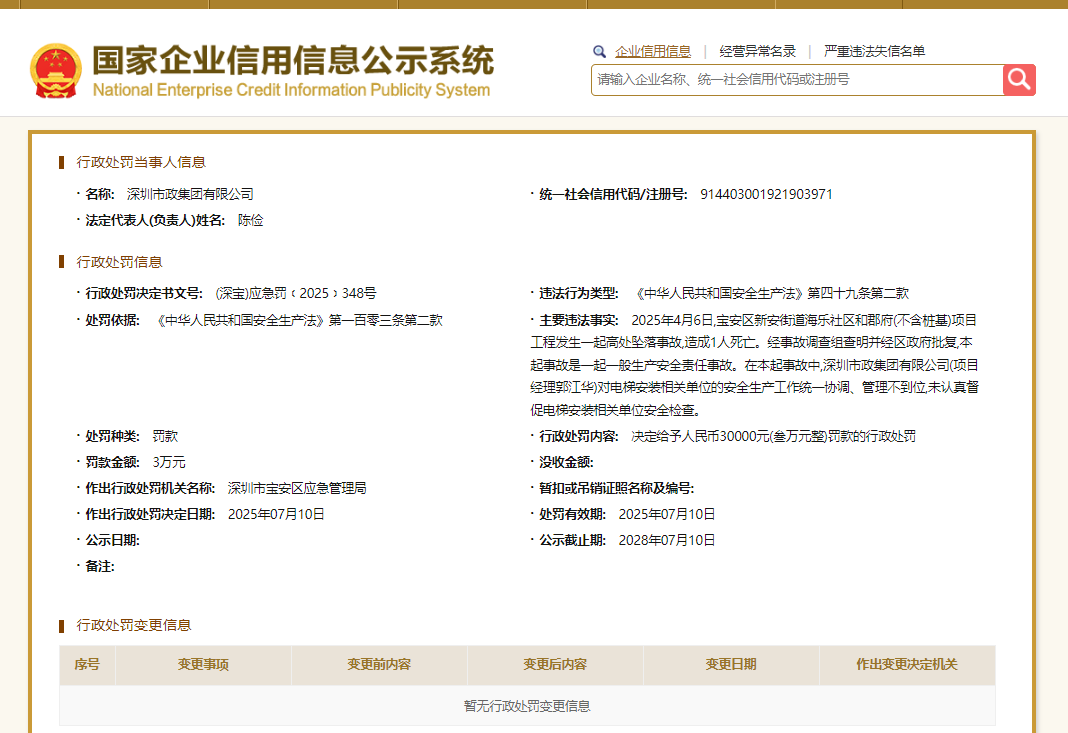Click the 公示截止期 date 2028年07月10日
Viewport: 1068px width, 733px height.
[667, 540]
